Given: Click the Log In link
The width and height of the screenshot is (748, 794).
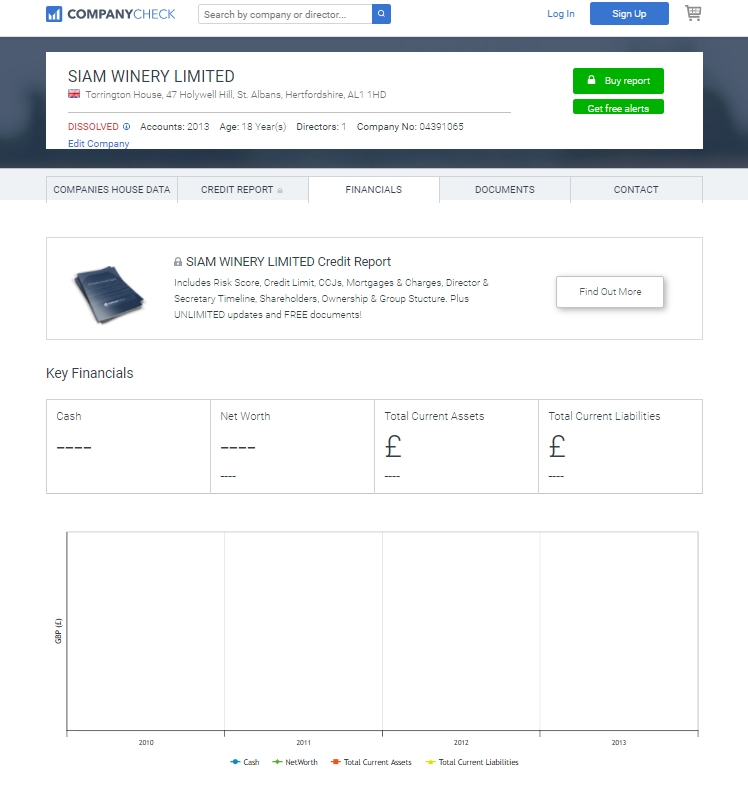Looking at the screenshot, I should pyautogui.click(x=561, y=14).
